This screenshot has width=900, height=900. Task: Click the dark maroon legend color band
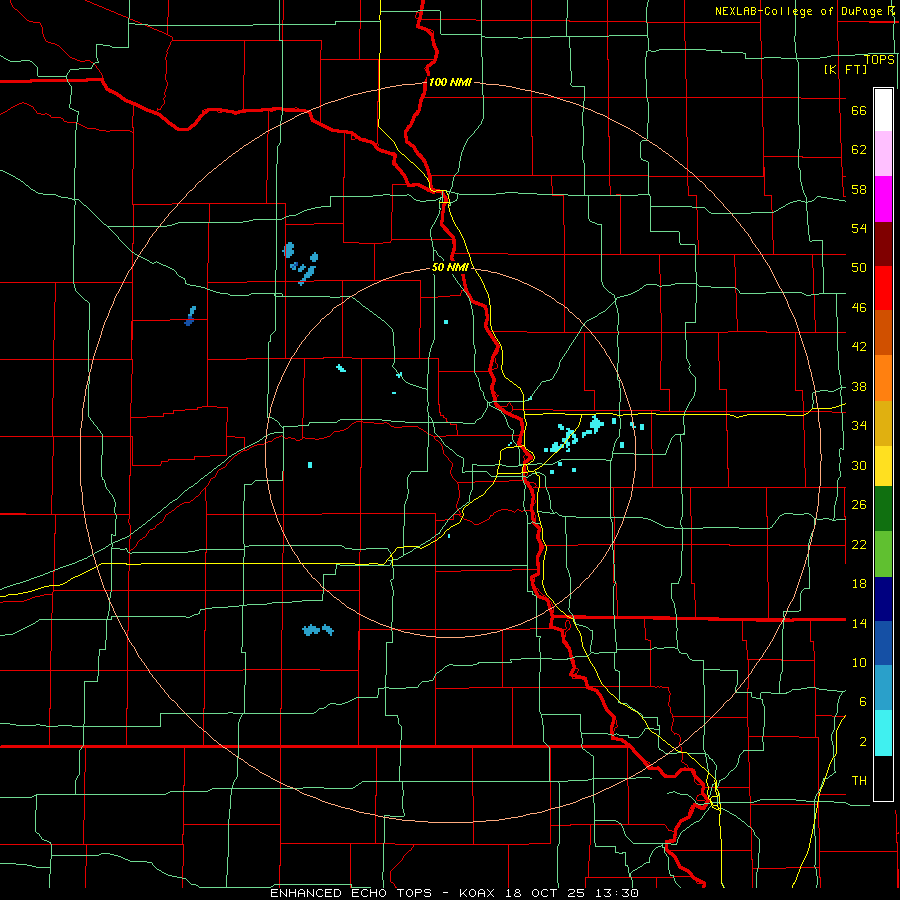point(883,244)
